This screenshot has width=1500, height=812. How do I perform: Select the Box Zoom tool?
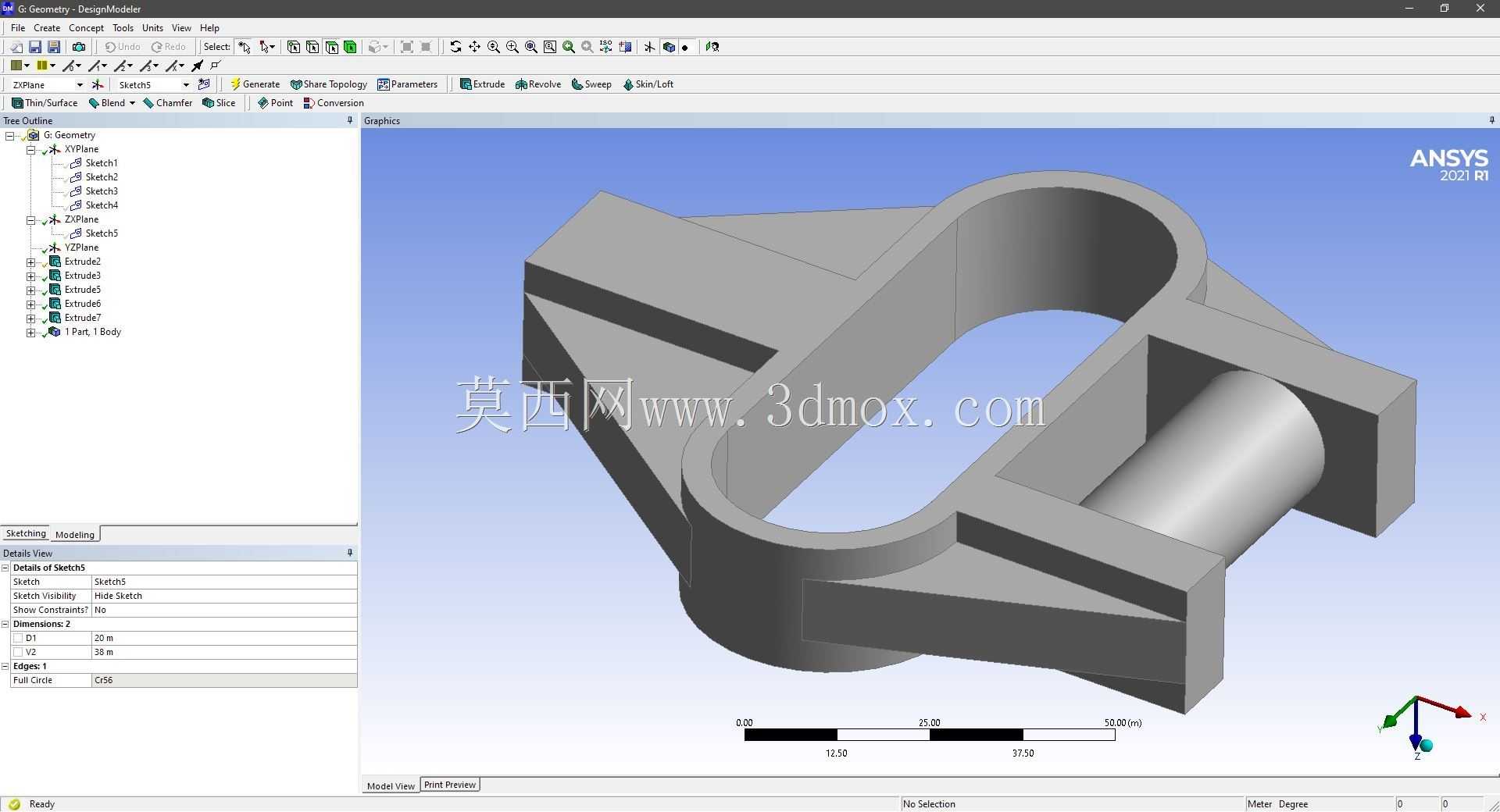(x=512, y=47)
